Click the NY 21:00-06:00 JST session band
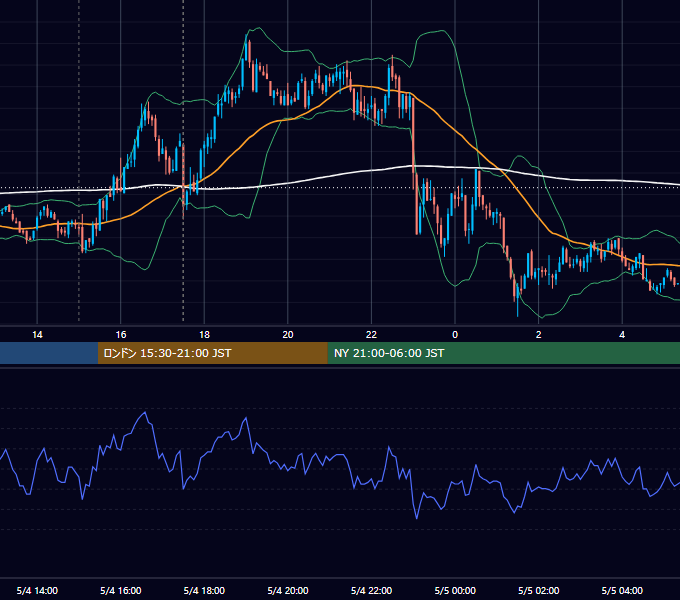Screen dimensions: 680x600 coord(503,353)
